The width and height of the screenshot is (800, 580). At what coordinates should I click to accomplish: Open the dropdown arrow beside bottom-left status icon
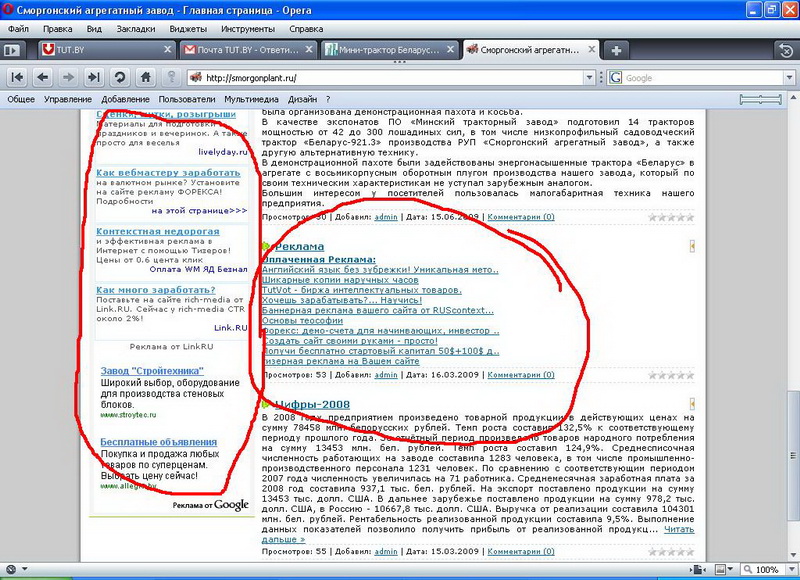[x=24, y=569]
